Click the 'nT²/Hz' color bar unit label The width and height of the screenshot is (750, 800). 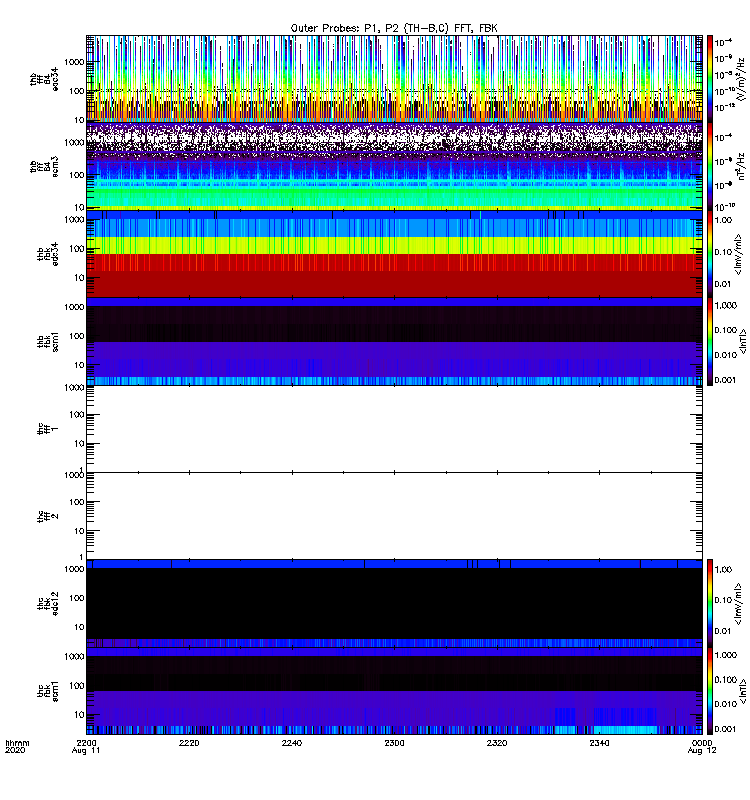coord(741,166)
